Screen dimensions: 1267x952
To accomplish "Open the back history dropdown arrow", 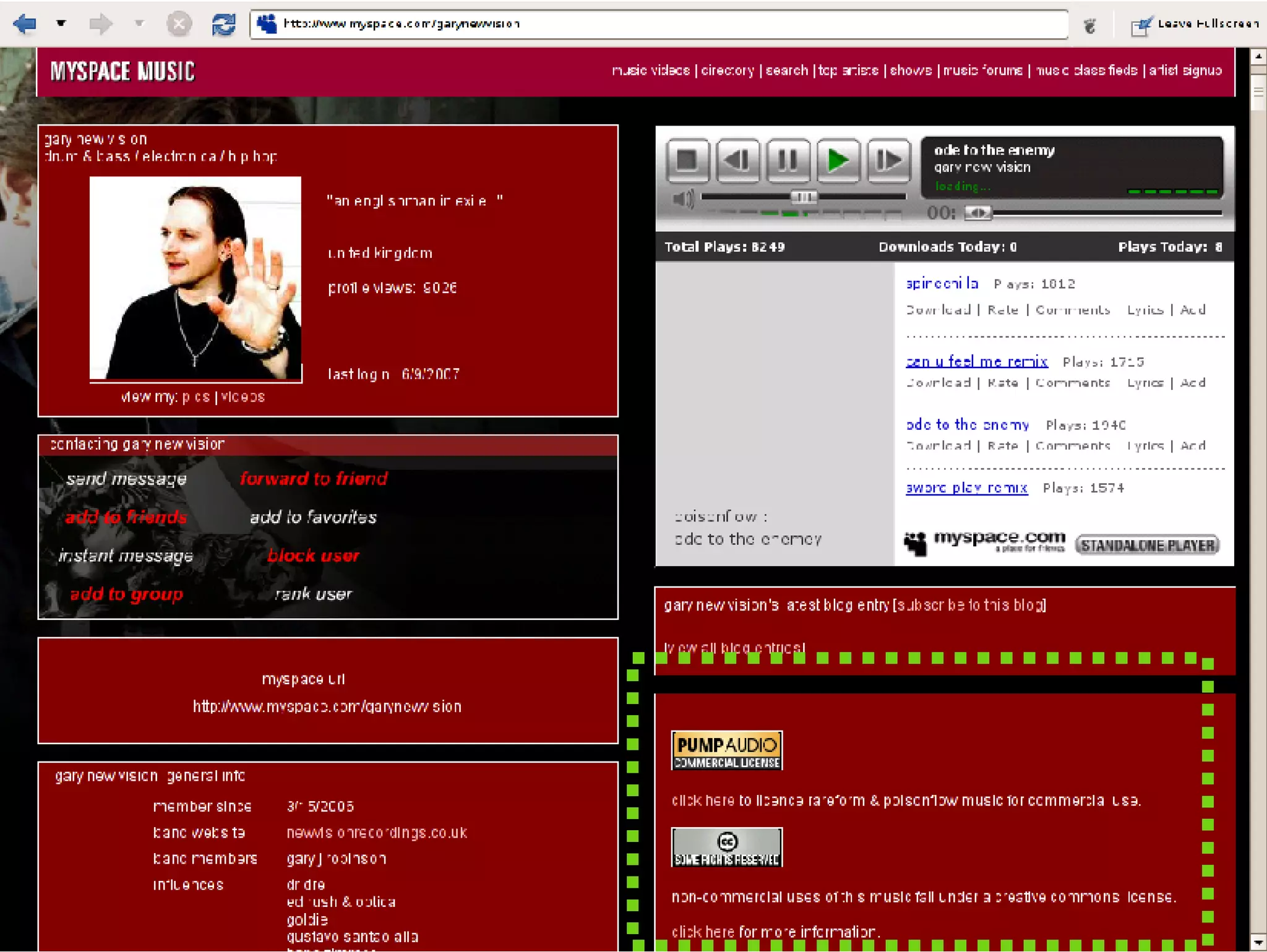I will coord(61,24).
